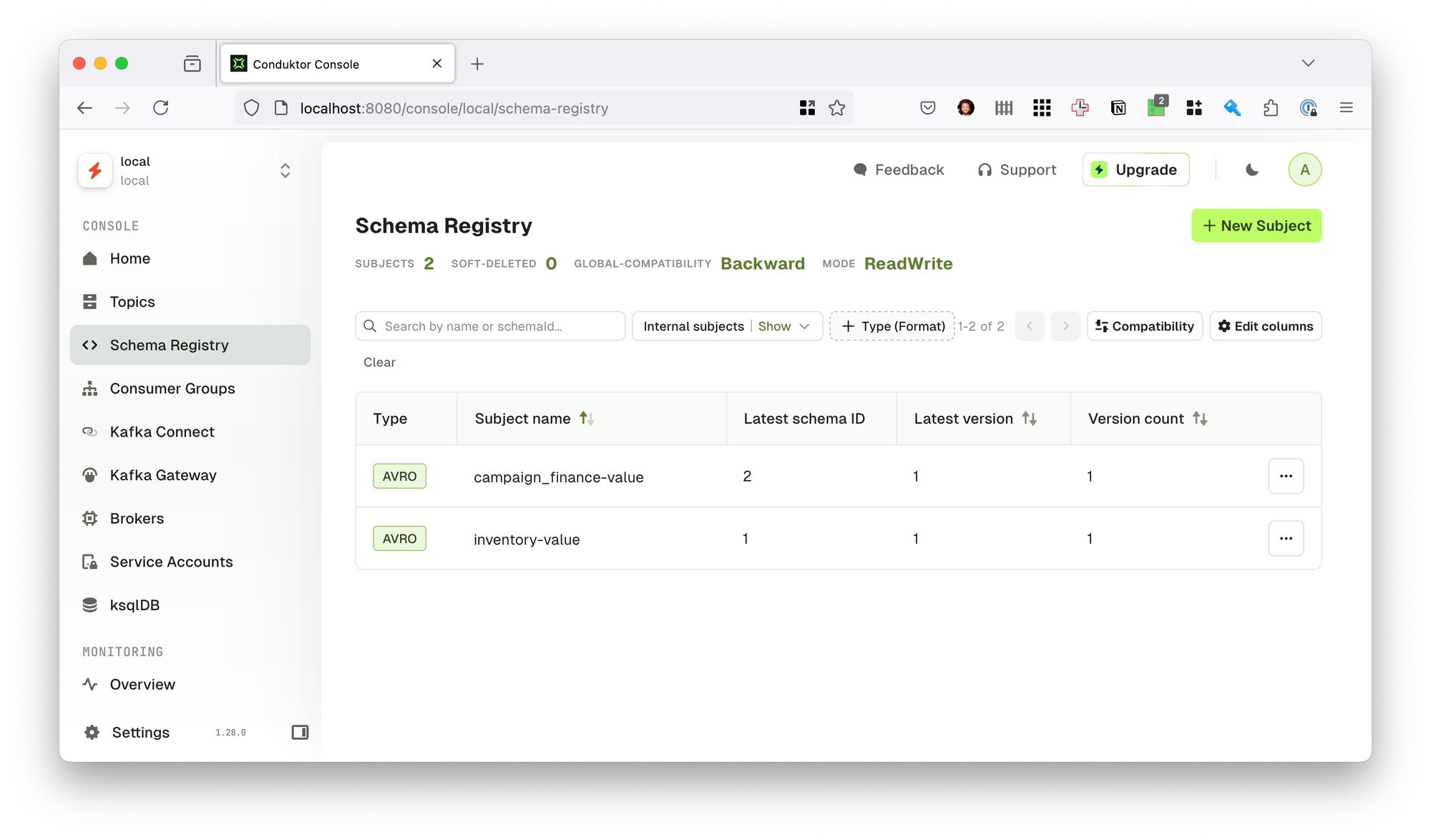
Task: Collapse the sidebar using the panel toggle
Action: (x=300, y=732)
